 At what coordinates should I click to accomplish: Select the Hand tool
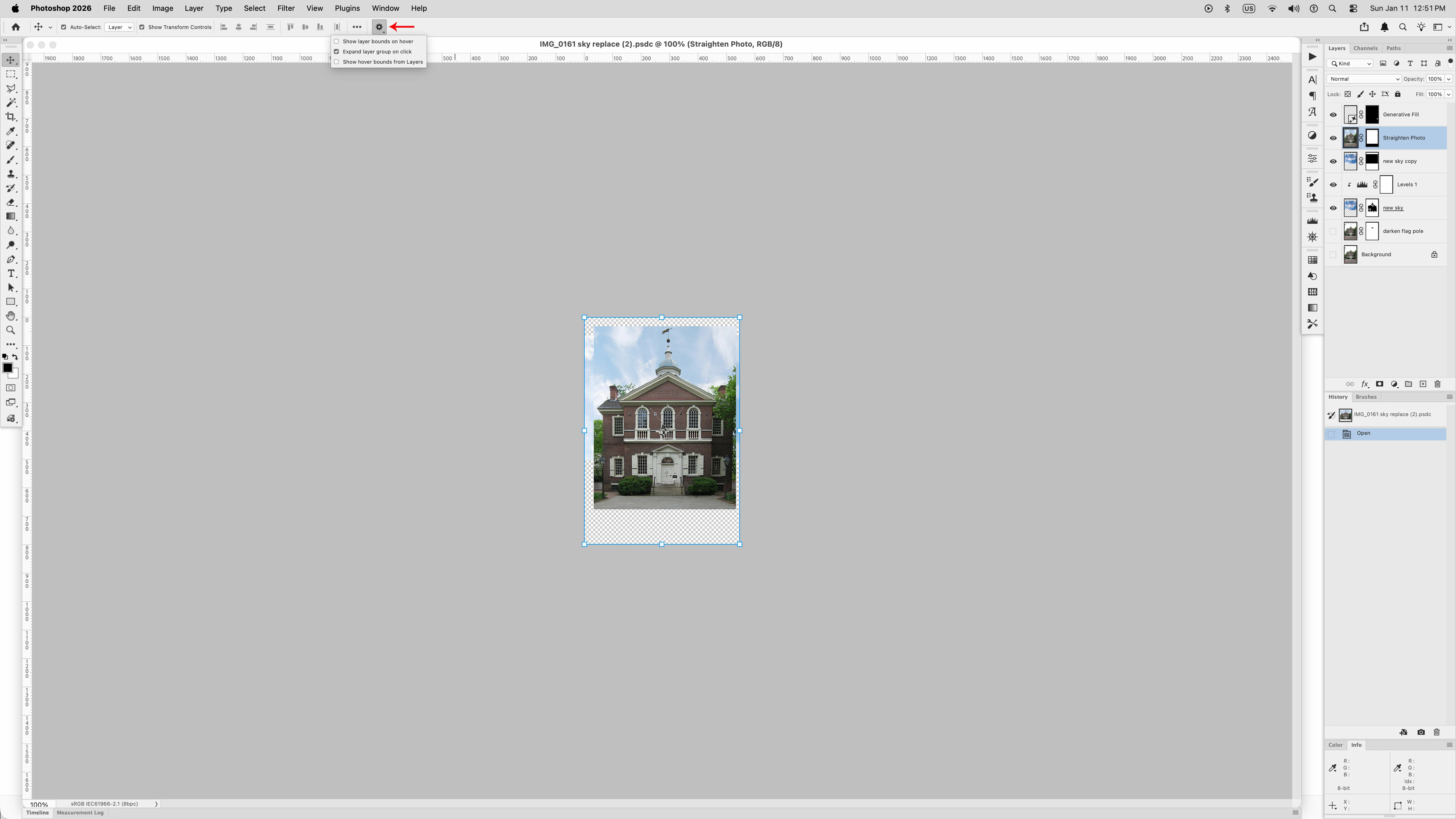point(11,316)
